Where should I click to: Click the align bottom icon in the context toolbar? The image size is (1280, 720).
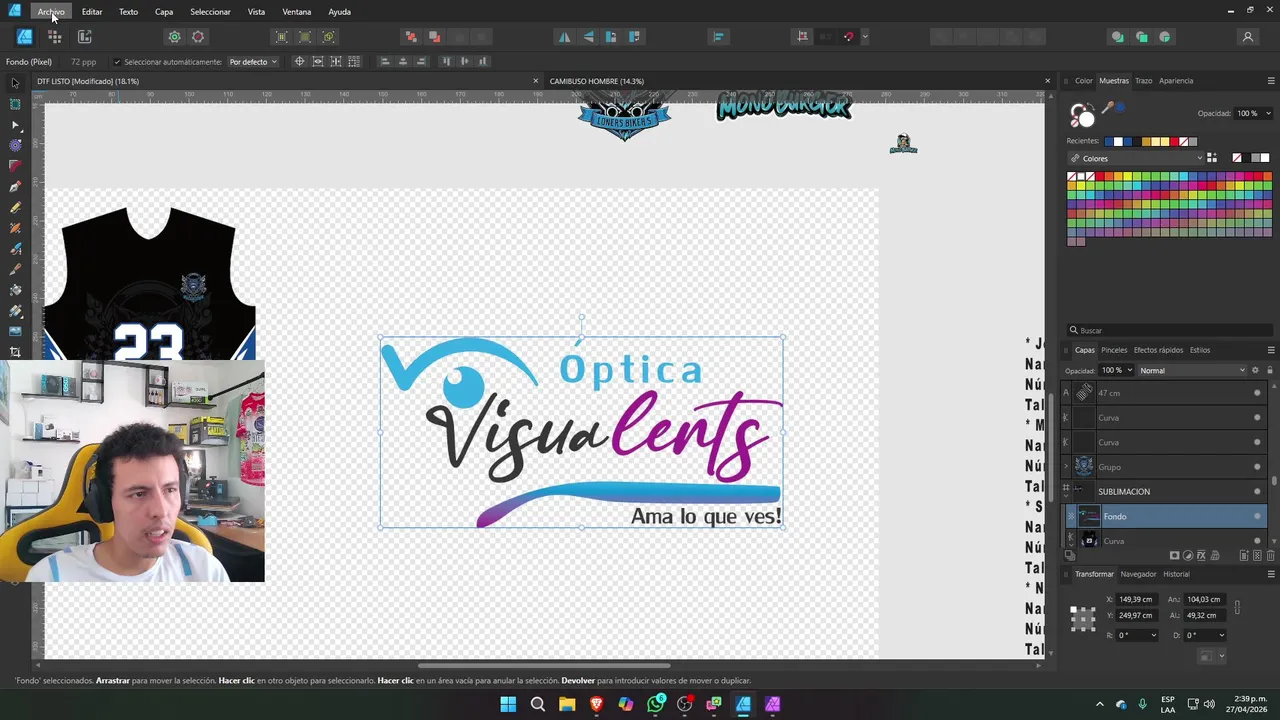pos(481,62)
